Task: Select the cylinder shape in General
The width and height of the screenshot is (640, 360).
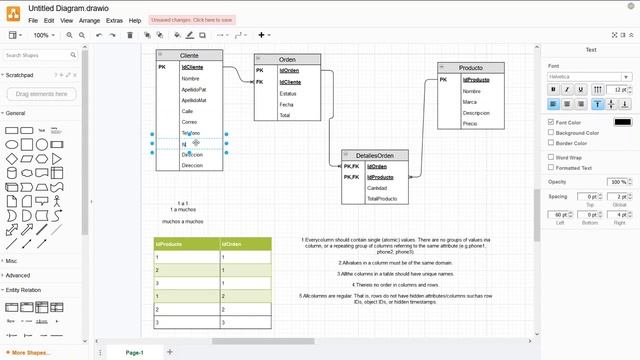Action: pyautogui.click(x=12, y=173)
